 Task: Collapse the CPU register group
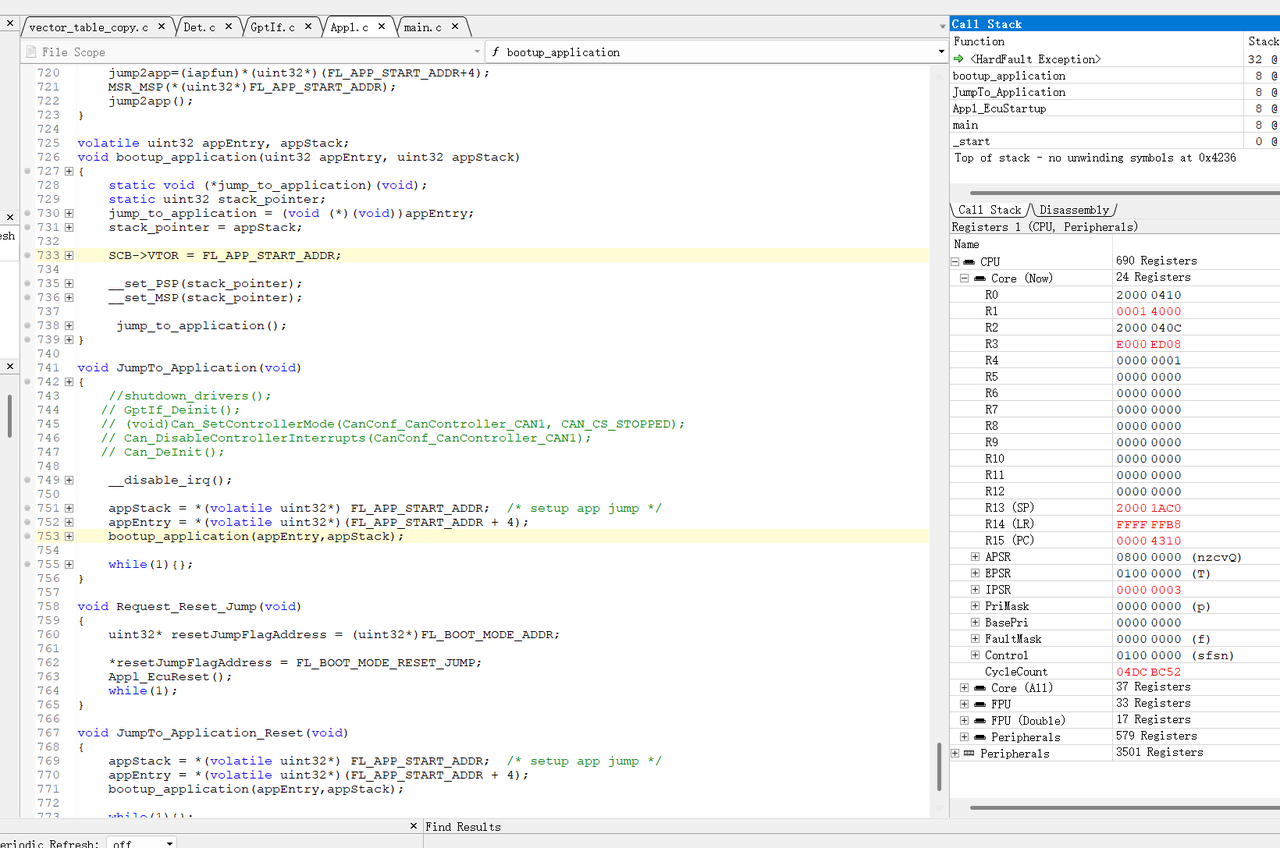(x=956, y=262)
